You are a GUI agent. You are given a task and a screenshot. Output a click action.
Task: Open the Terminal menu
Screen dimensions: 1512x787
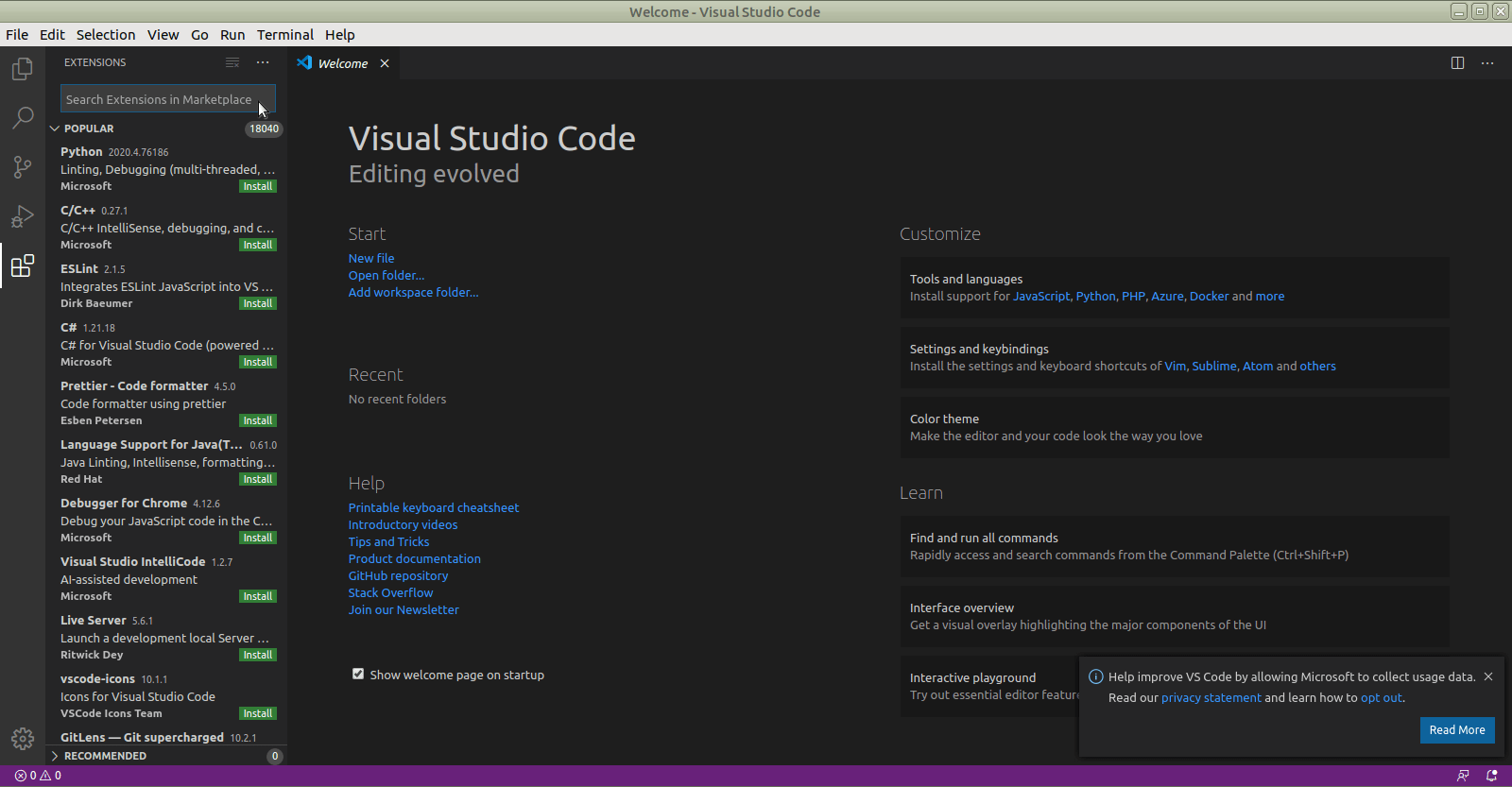[x=285, y=35]
